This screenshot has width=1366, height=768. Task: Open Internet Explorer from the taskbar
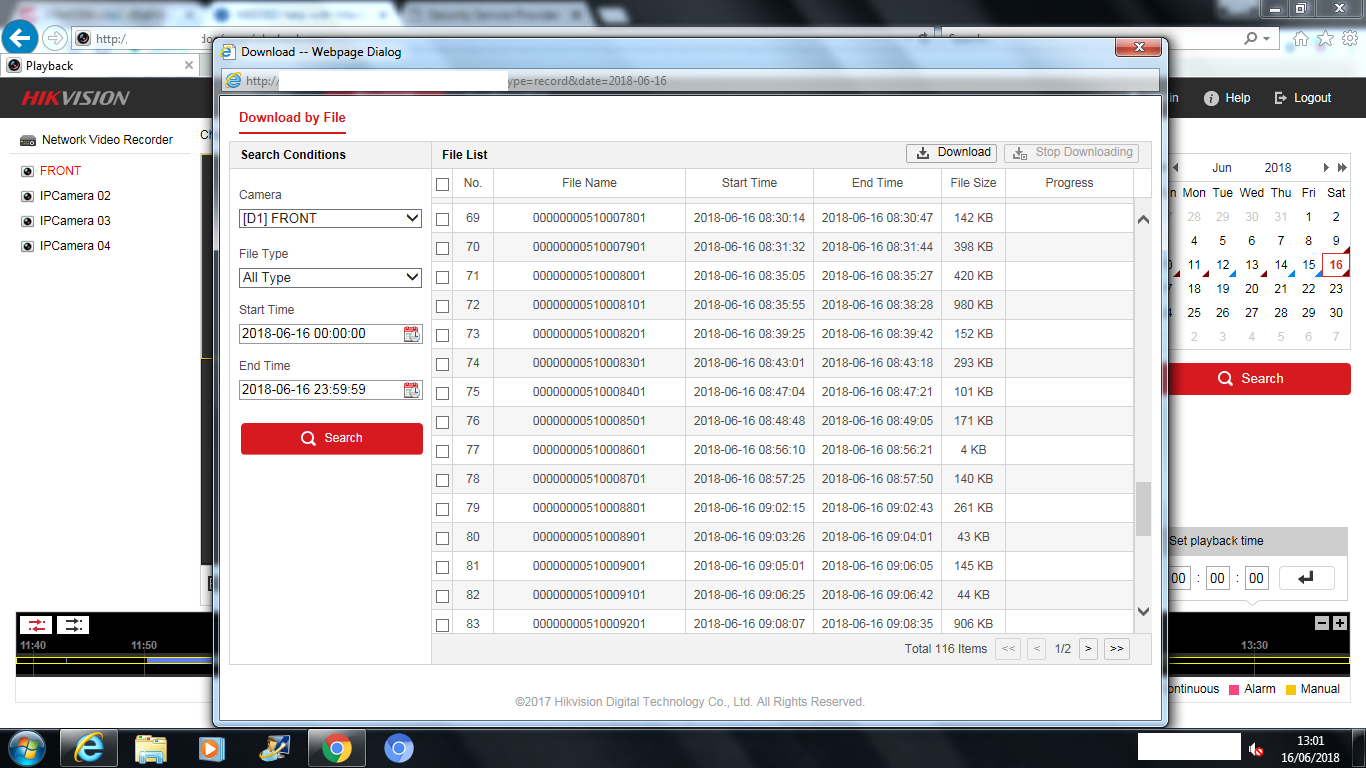pos(89,748)
